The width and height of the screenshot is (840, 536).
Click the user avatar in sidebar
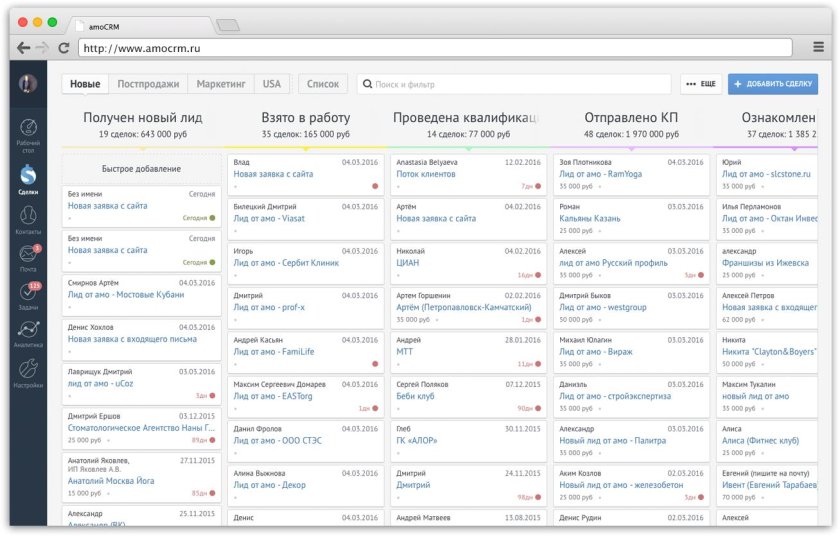(x=28, y=84)
